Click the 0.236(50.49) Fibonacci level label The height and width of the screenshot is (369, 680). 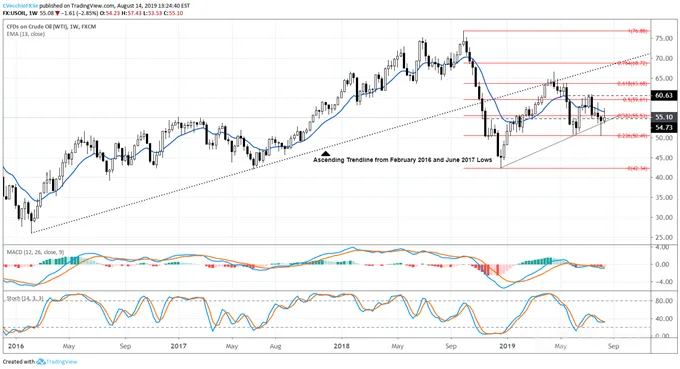tap(632, 136)
